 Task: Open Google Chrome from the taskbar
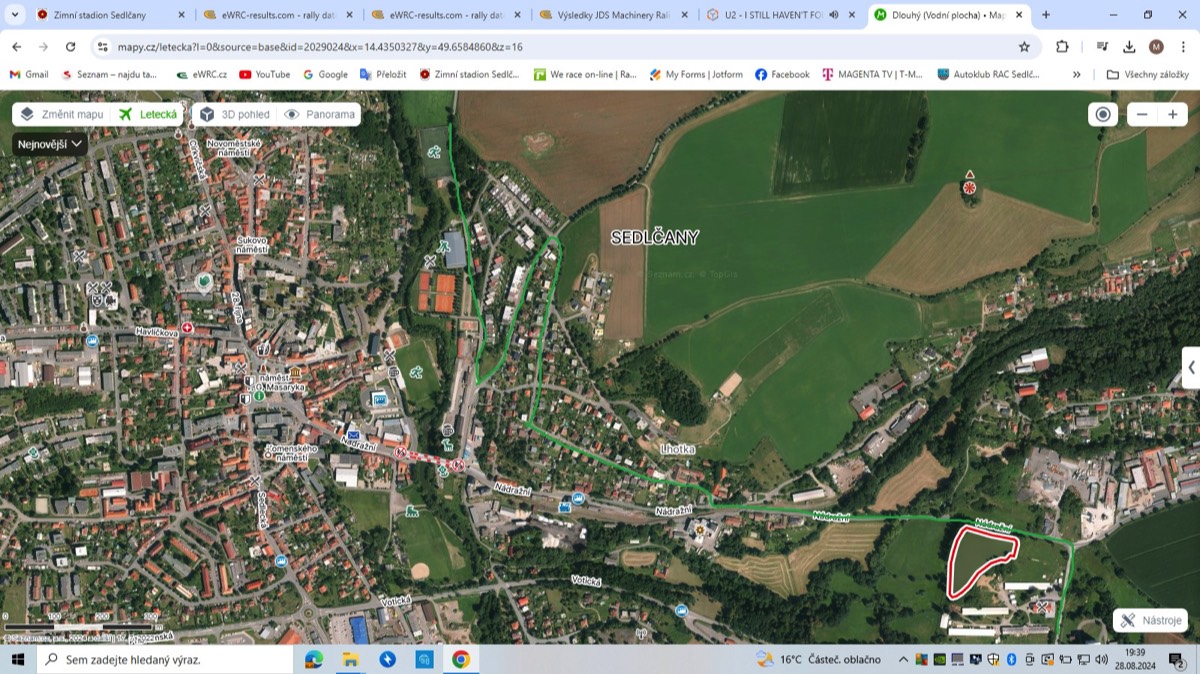click(461, 659)
